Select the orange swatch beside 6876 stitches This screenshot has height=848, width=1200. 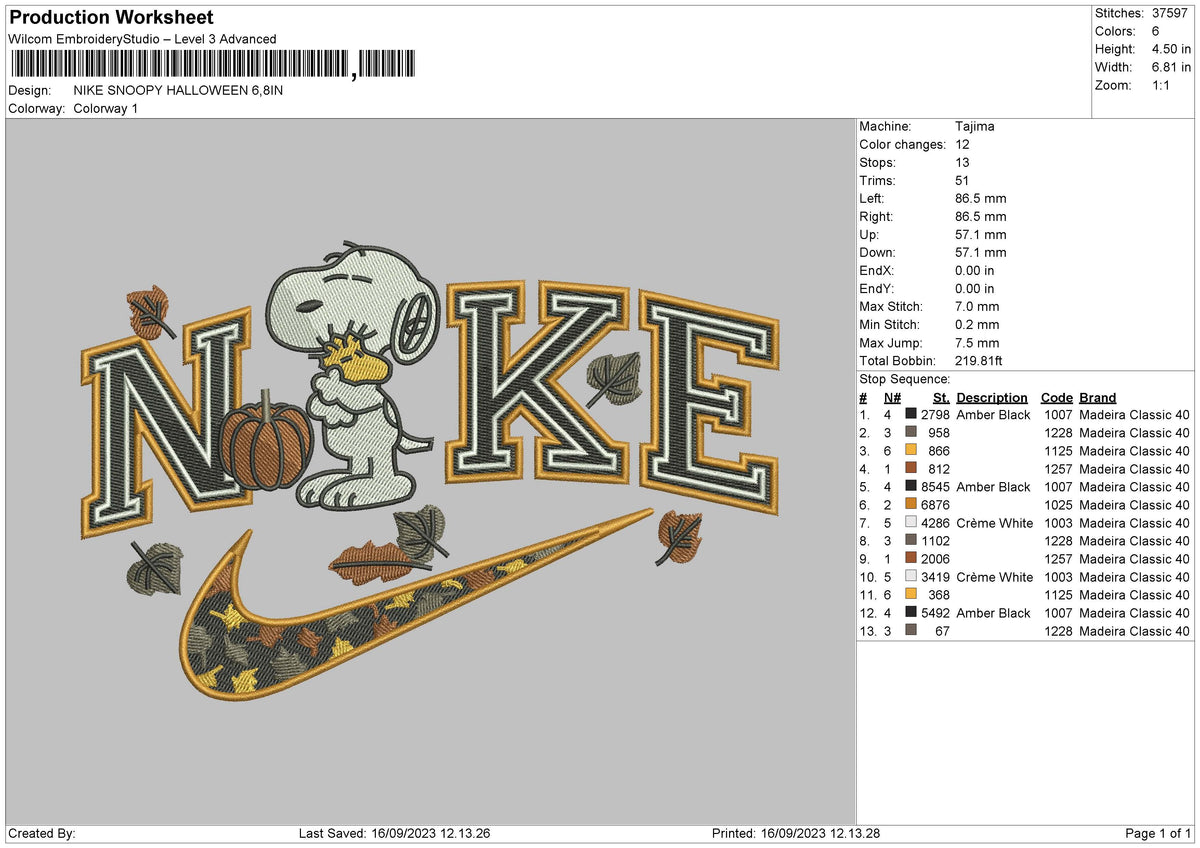click(x=911, y=504)
